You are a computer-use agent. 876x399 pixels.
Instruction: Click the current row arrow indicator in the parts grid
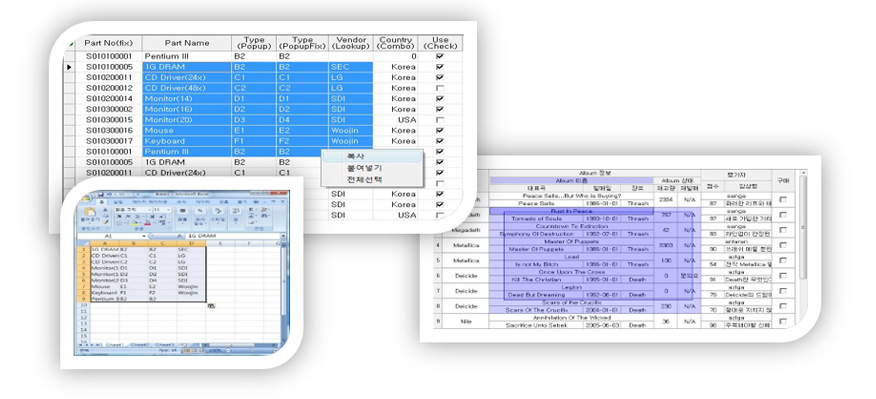pyautogui.click(x=69, y=67)
